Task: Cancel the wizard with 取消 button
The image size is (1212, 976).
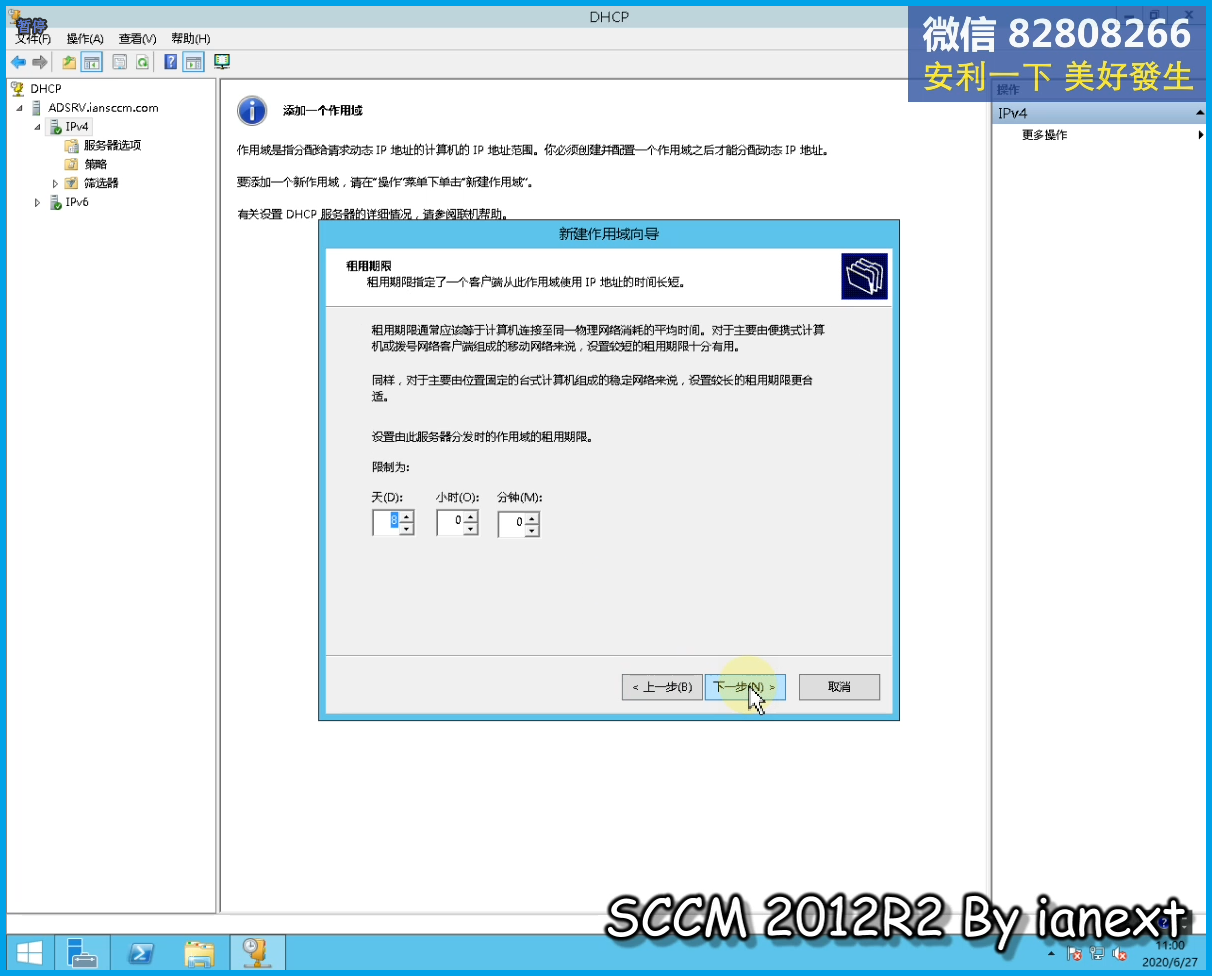Action: pyautogui.click(x=839, y=687)
